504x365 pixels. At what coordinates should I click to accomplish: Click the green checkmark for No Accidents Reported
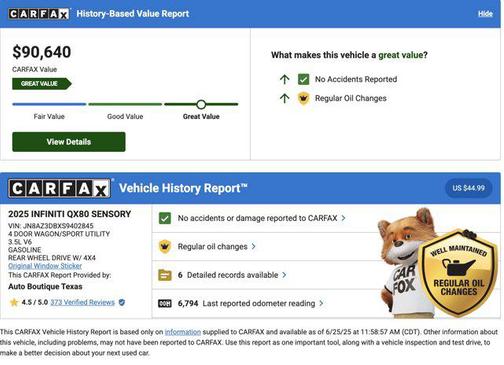pyautogui.click(x=303, y=79)
